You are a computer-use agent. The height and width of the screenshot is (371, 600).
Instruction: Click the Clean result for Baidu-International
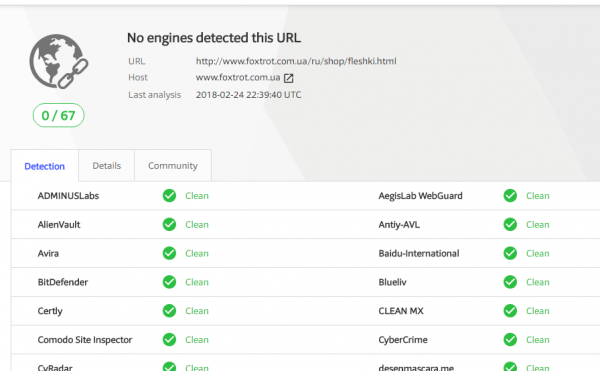pos(538,253)
